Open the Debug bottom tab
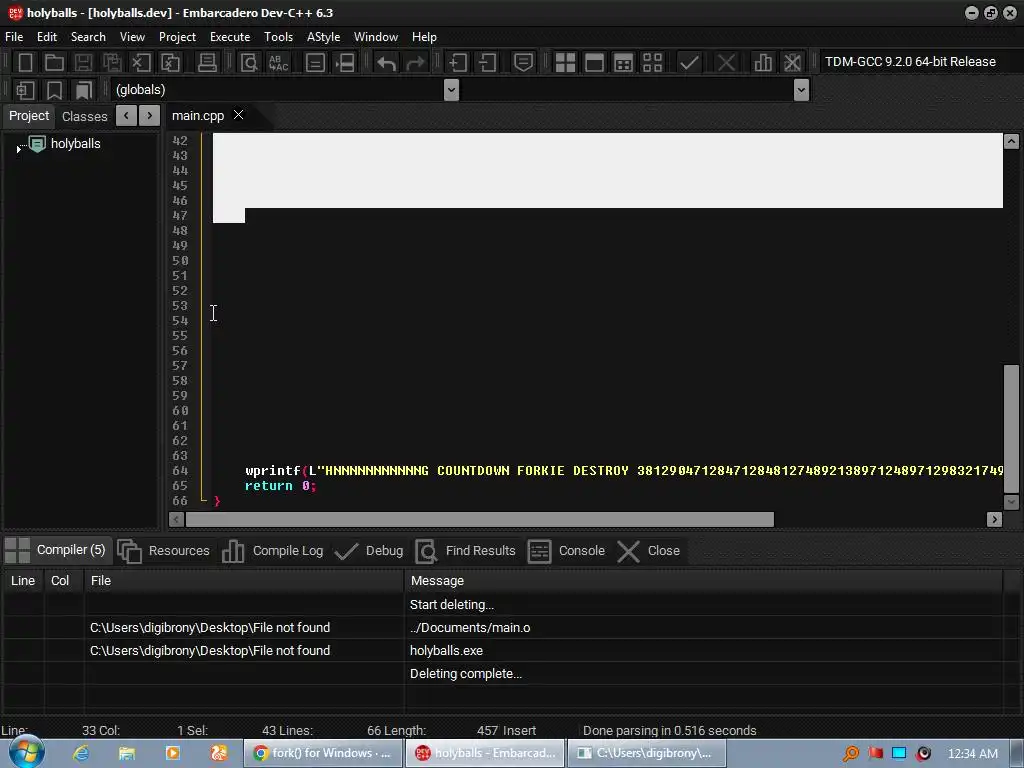 click(369, 551)
